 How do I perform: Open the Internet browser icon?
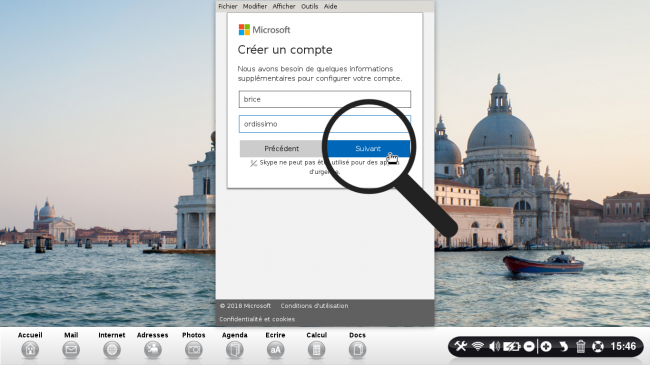tap(112, 350)
